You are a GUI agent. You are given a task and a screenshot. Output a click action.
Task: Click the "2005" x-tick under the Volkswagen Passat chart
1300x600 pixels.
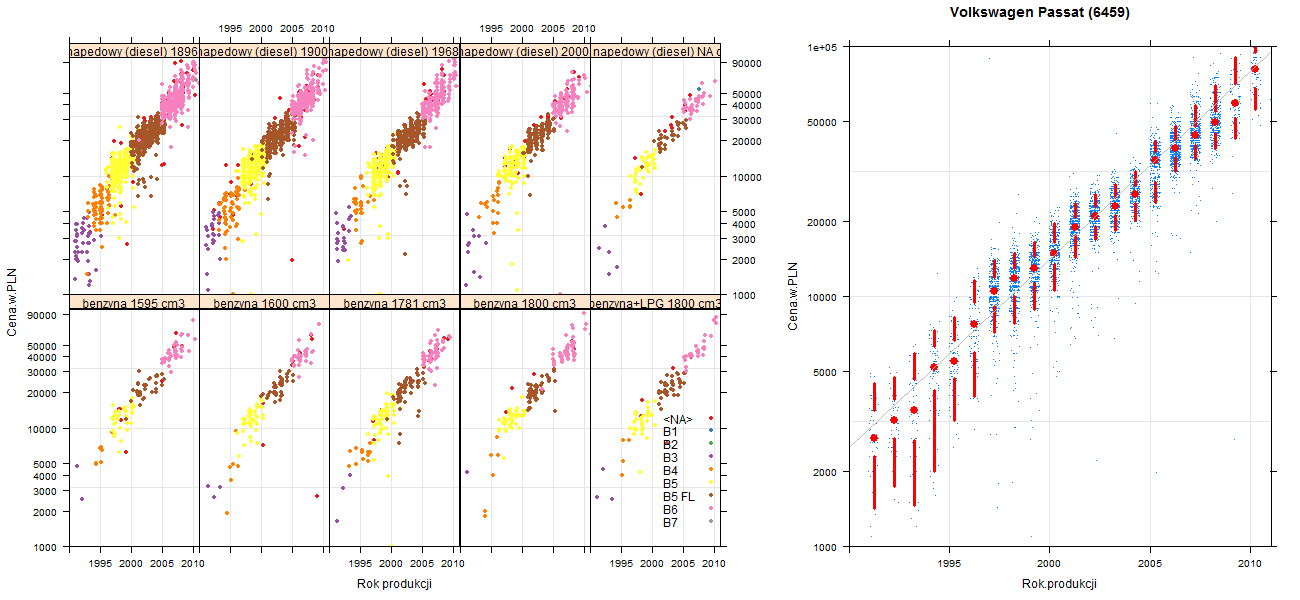coord(1150,564)
